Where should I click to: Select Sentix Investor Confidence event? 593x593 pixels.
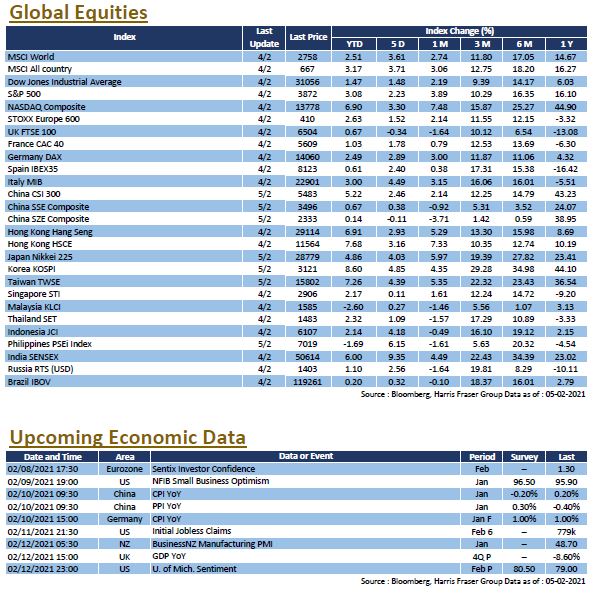(x=203, y=469)
